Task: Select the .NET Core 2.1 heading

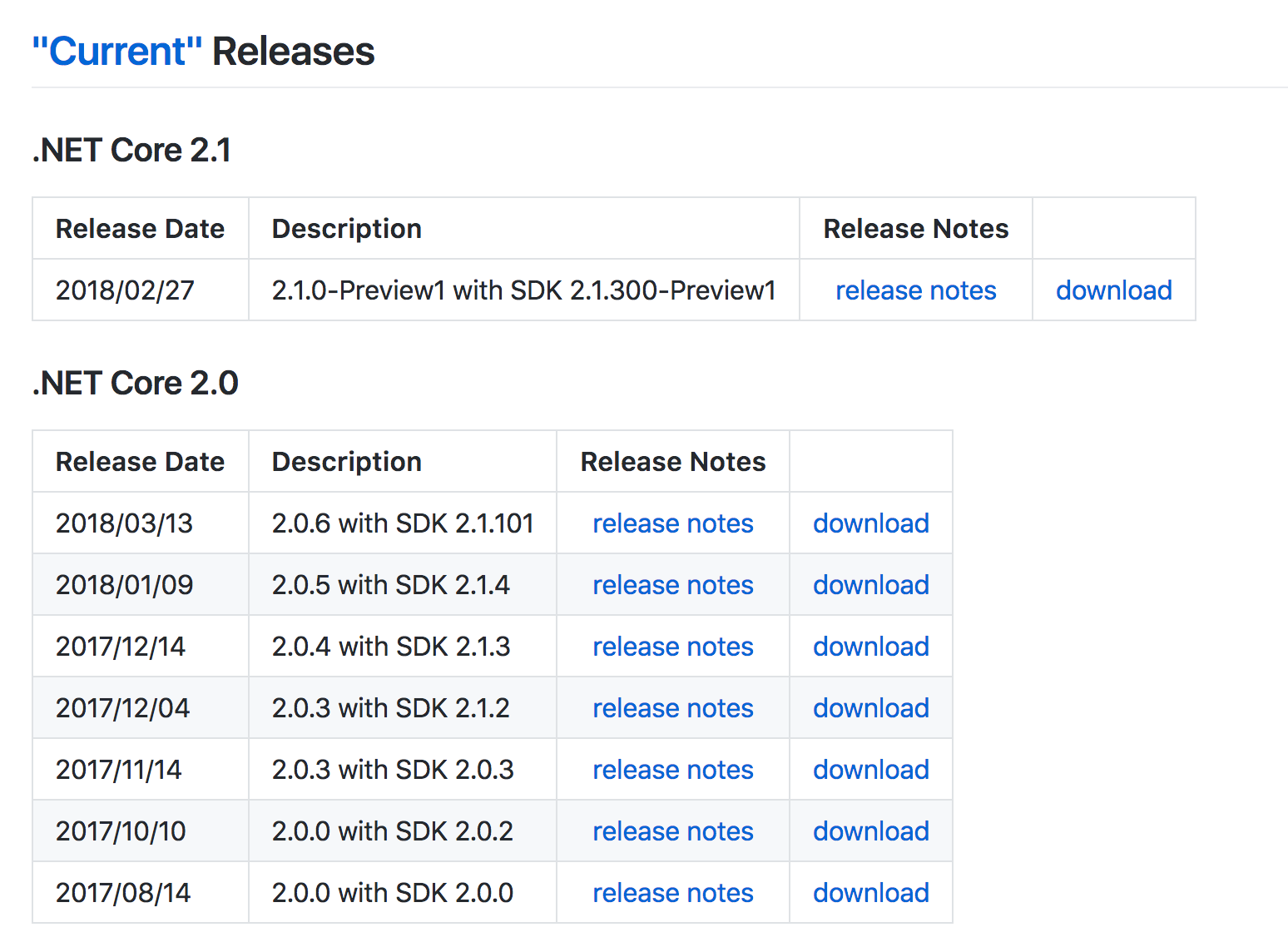Action: 132,151
